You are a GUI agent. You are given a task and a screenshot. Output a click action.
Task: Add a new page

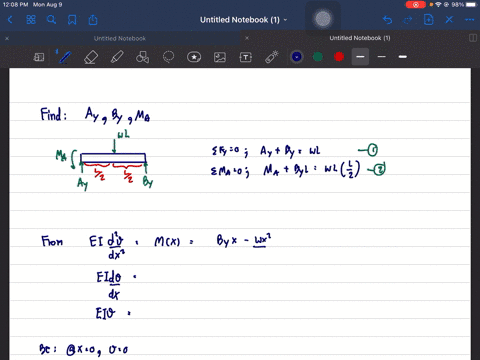[428, 20]
